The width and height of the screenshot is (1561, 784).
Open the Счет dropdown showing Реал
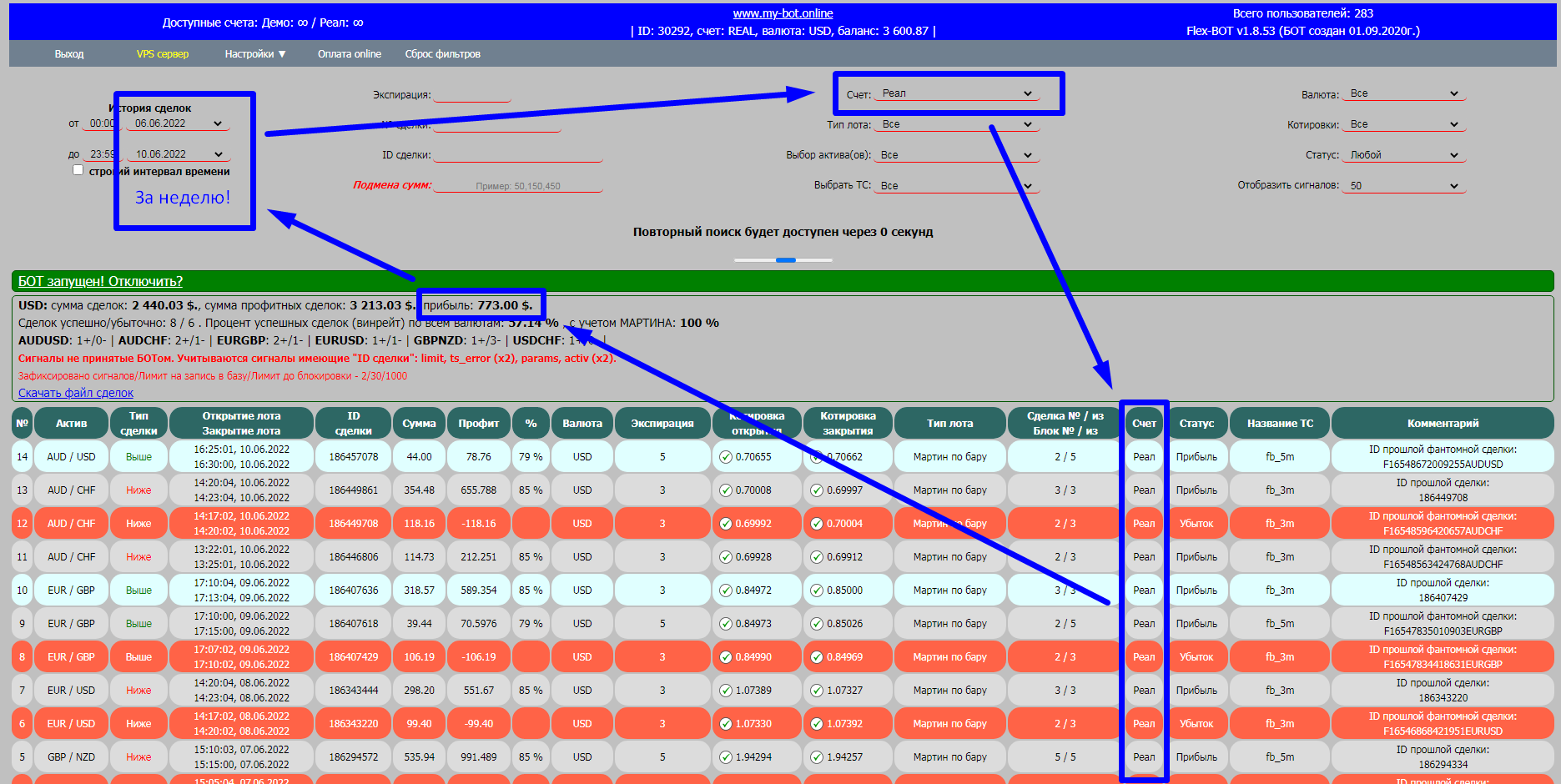point(957,93)
